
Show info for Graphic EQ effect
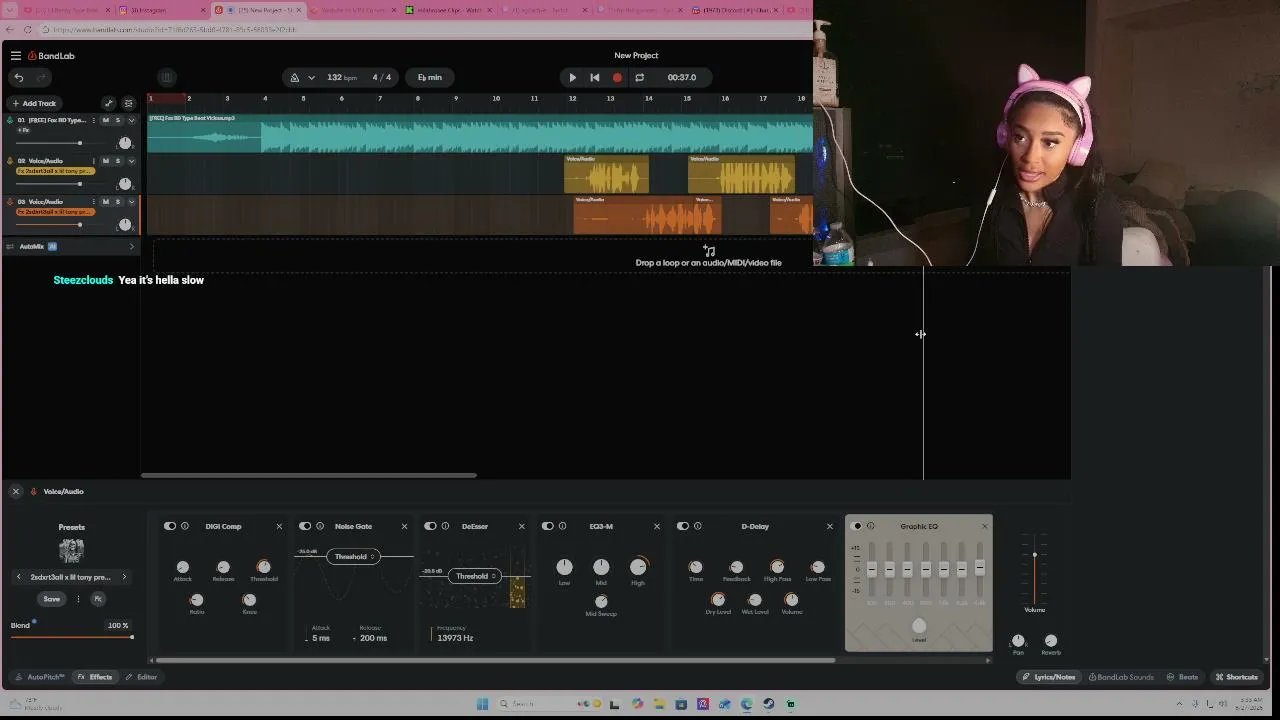pyautogui.click(x=870, y=526)
